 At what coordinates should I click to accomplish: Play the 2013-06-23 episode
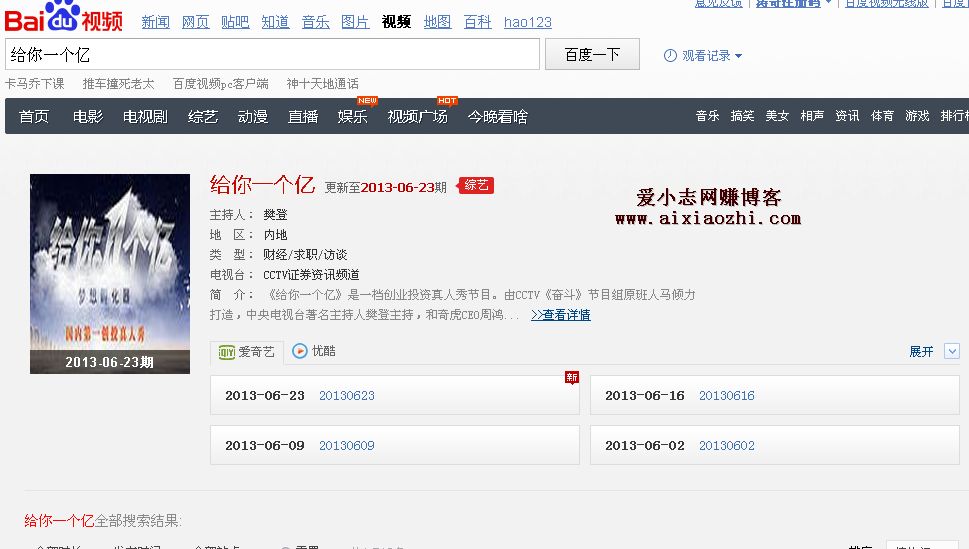(395, 395)
